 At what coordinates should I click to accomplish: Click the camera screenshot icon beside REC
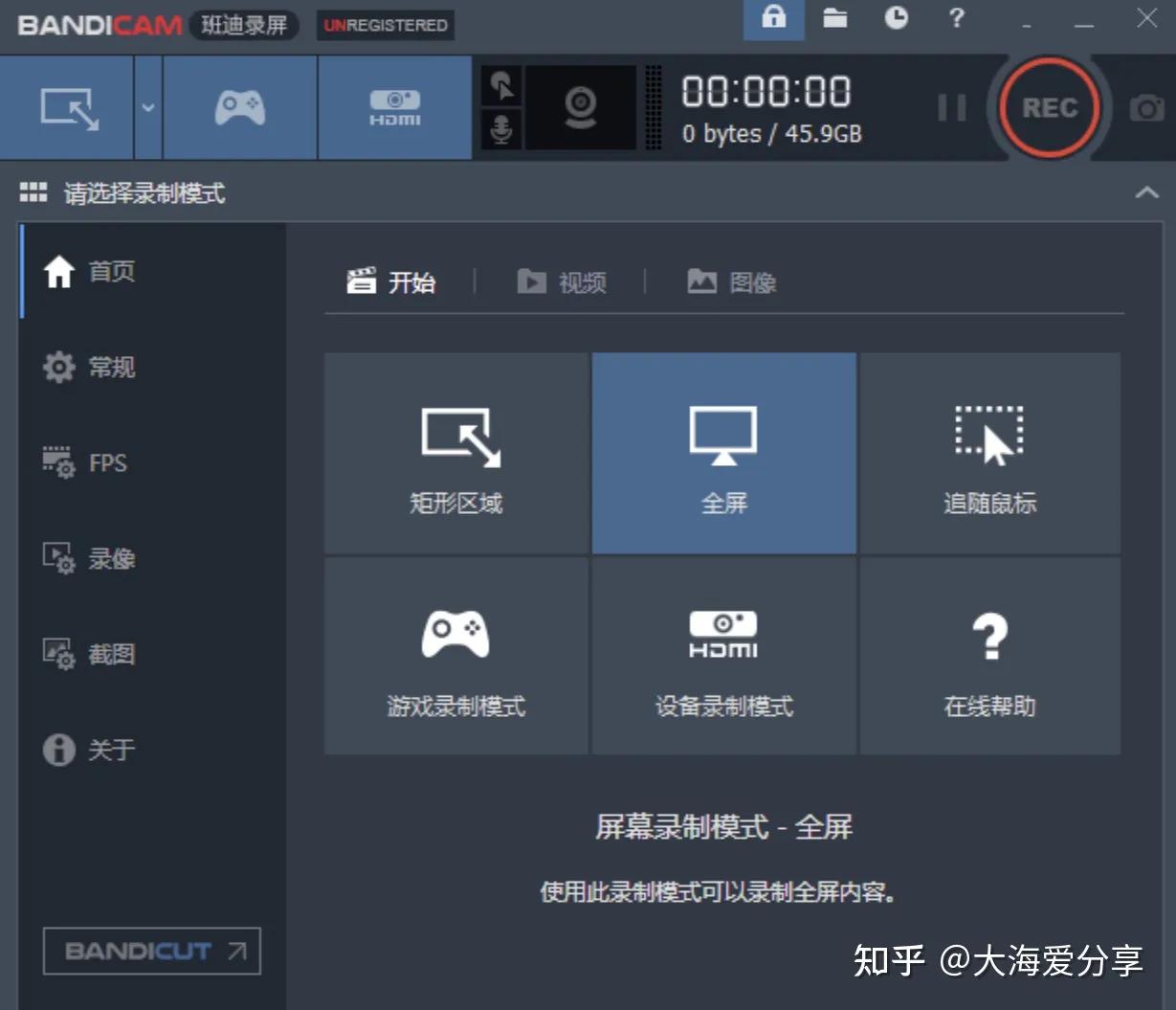1144,107
